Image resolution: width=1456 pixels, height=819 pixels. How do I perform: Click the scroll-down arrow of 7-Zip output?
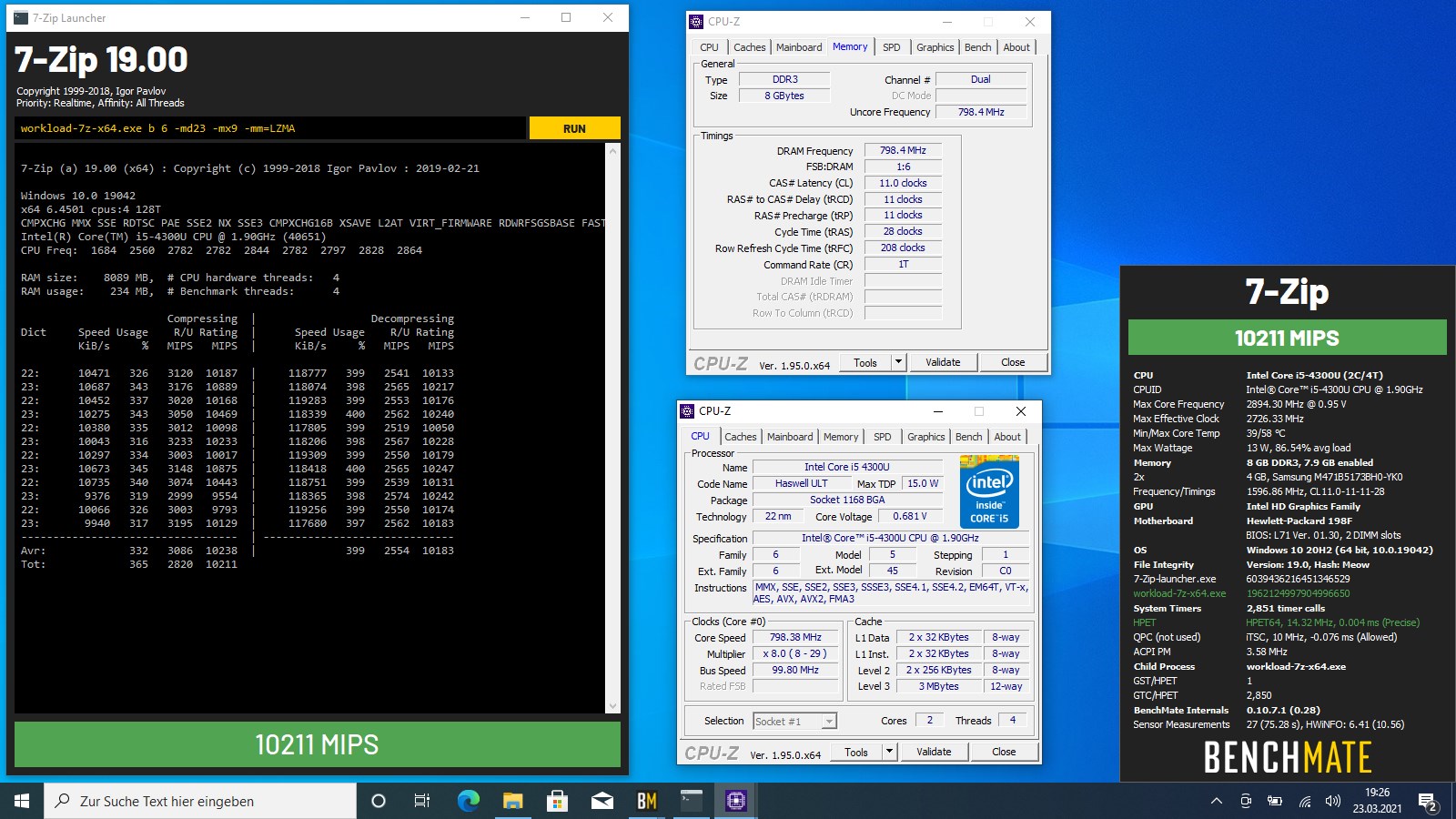coord(612,706)
